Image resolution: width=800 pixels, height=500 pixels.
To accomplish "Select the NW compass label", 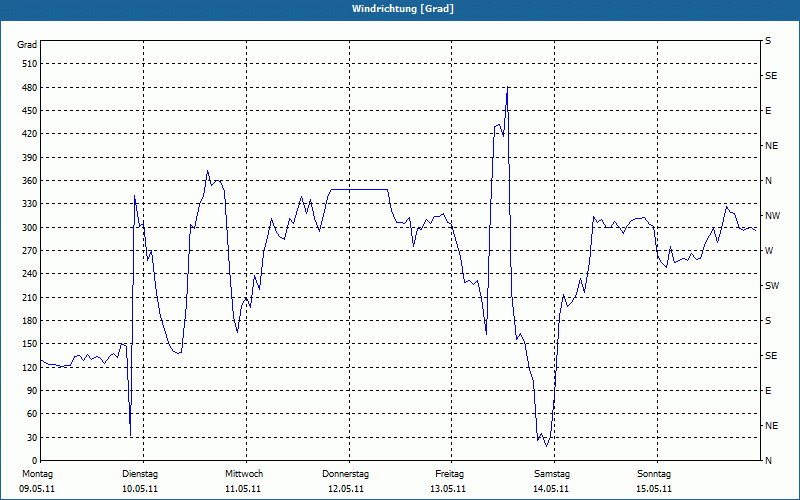I will [x=772, y=216].
